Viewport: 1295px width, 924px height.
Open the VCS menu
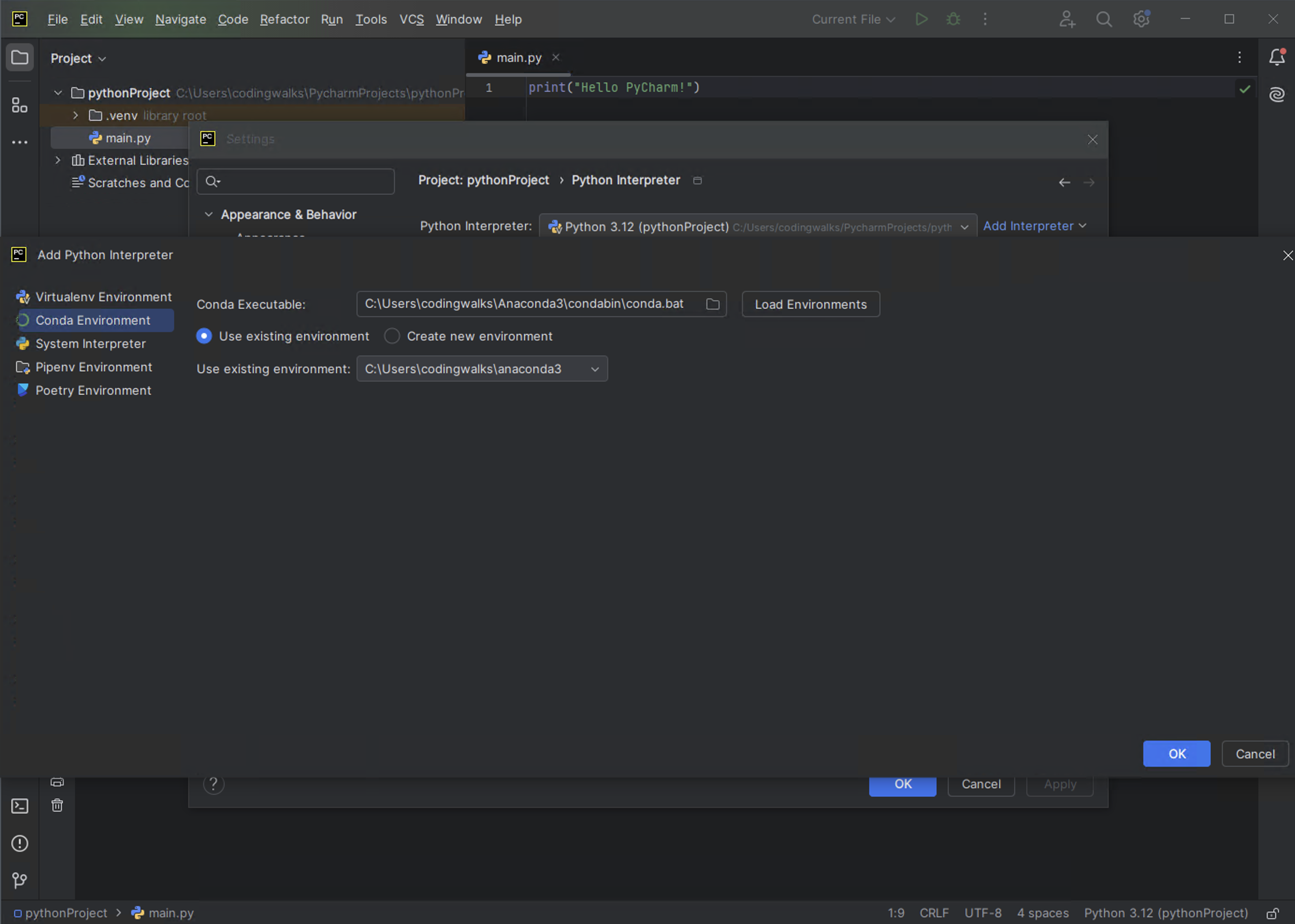[x=411, y=19]
